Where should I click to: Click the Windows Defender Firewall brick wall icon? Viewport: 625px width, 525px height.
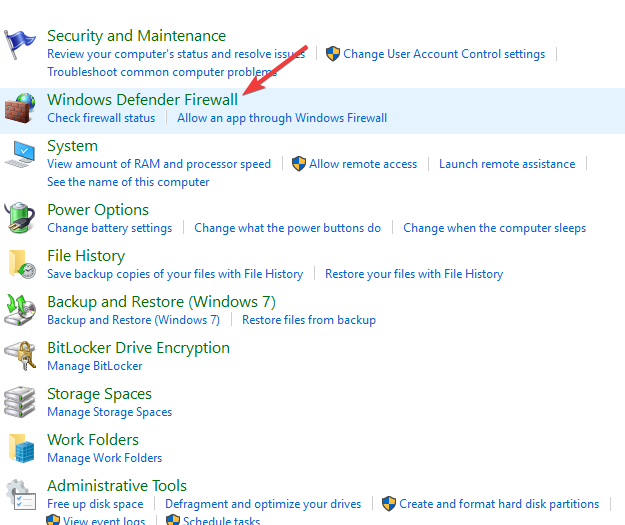20,108
